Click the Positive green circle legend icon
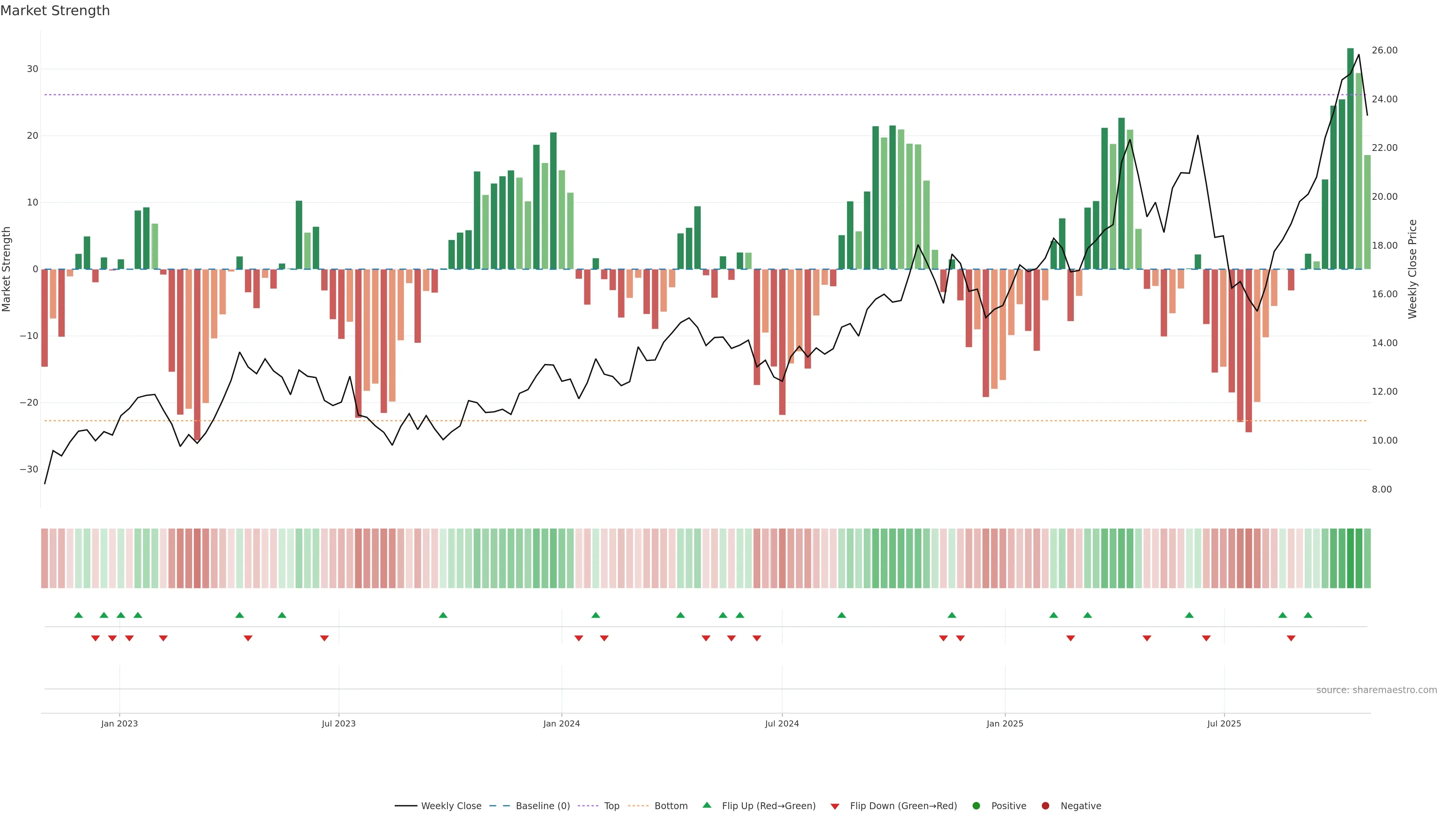The image size is (1456, 819). pos(976,806)
